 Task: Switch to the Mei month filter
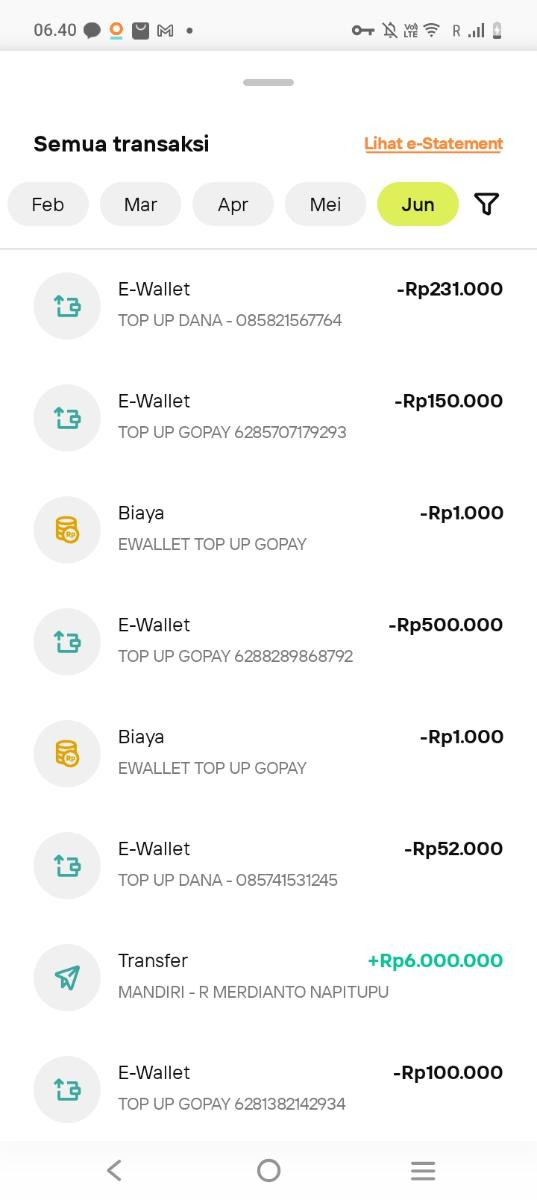(325, 204)
